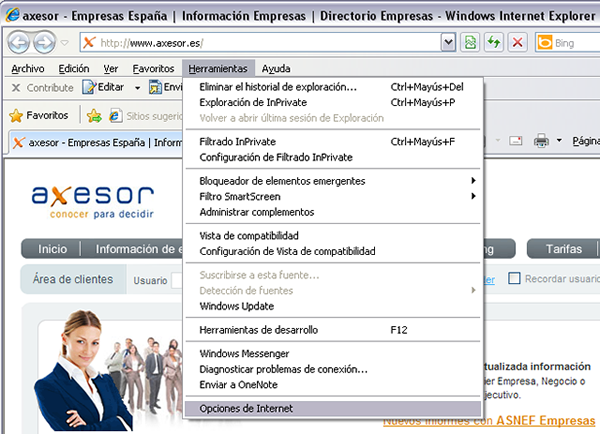
Task: Select Opciones de Internet
Action: [333, 409]
